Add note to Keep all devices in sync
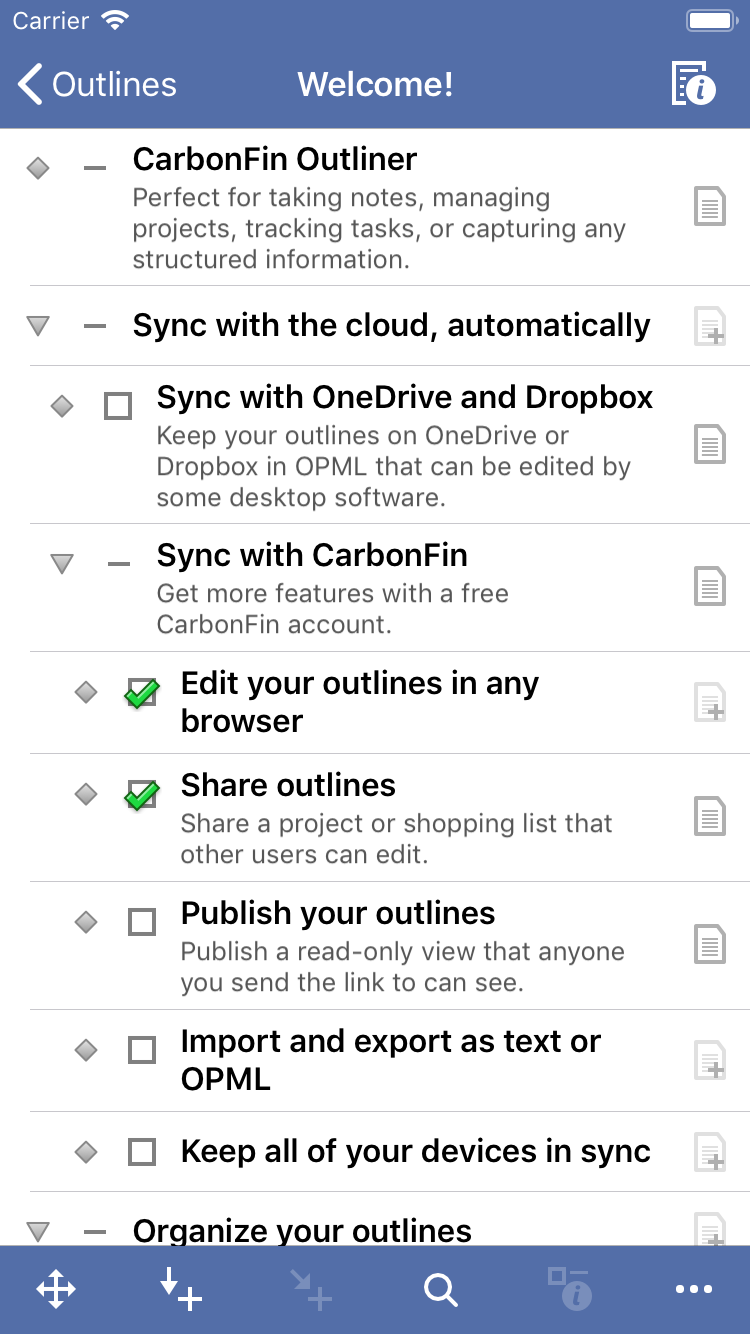The image size is (750, 1334). [709, 1152]
